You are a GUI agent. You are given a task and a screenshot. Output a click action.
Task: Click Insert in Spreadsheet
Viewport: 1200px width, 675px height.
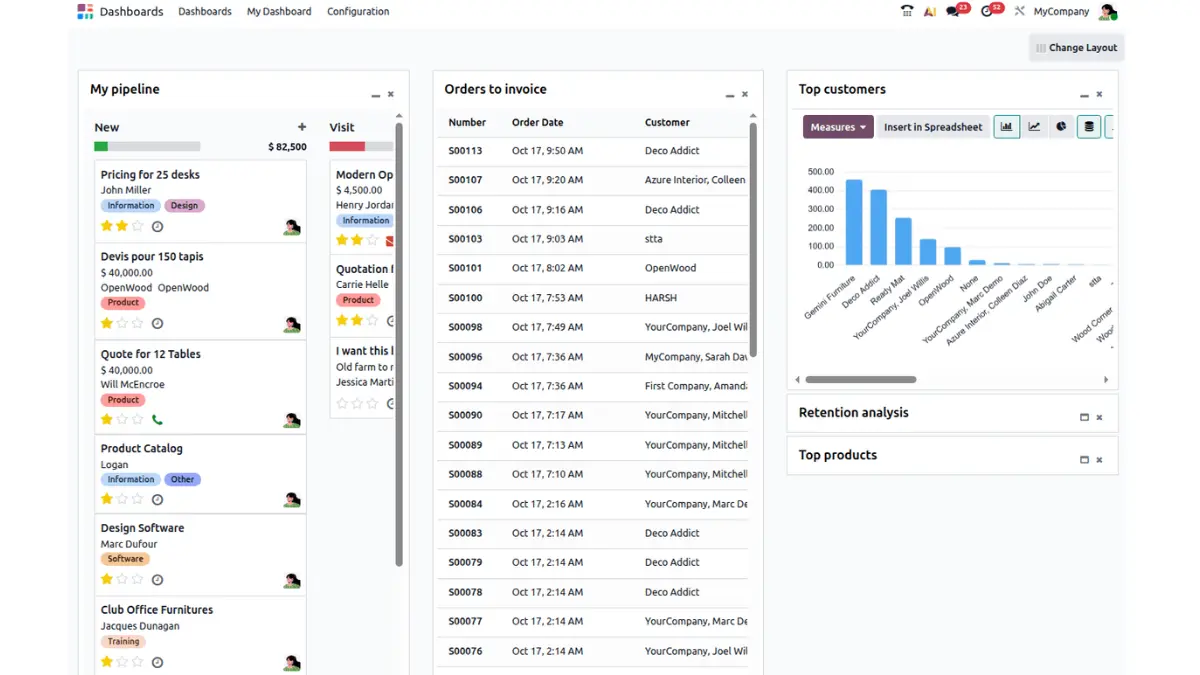(932, 126)
